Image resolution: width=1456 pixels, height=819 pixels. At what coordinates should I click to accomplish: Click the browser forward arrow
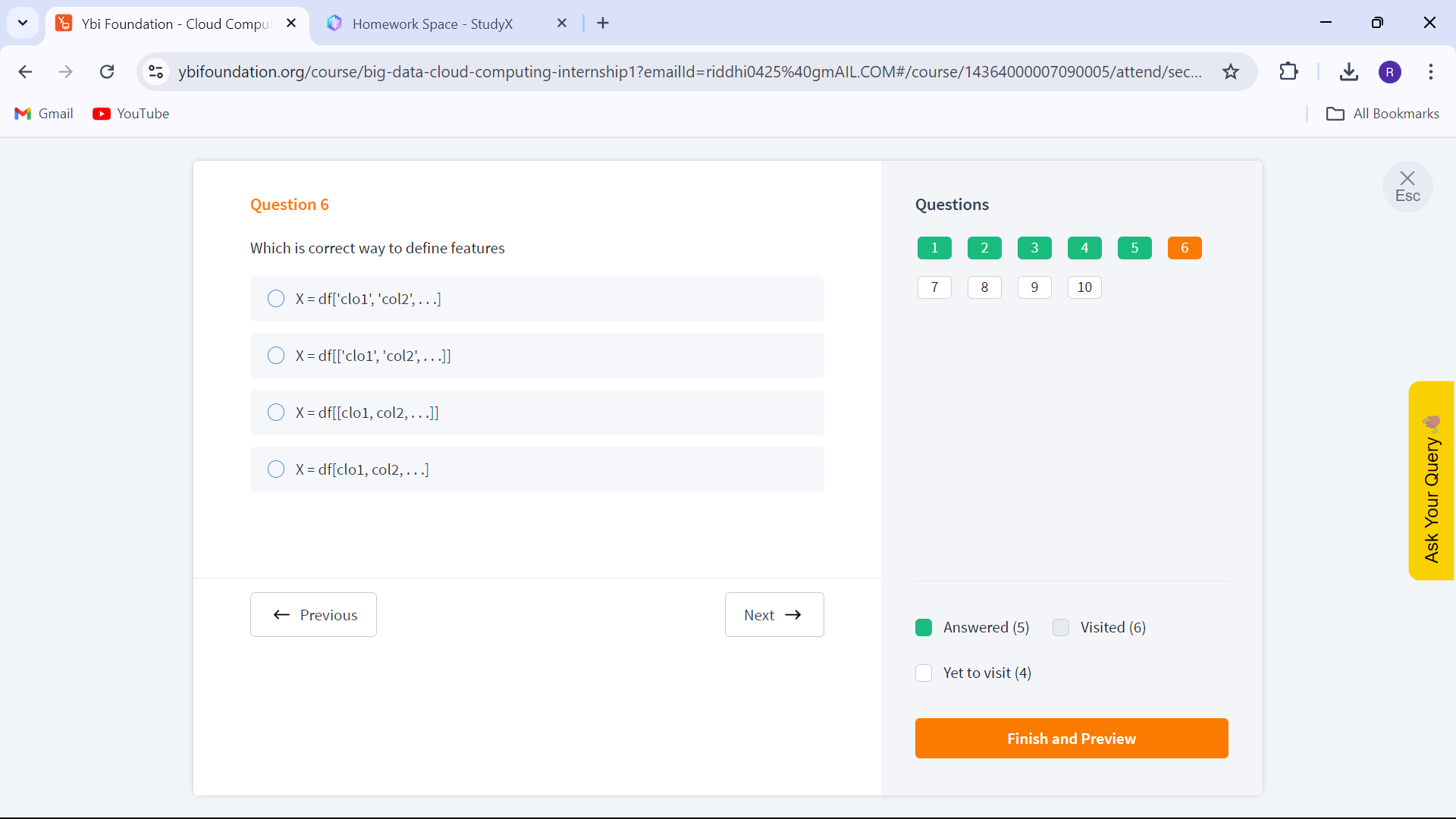tap(66, 71)
